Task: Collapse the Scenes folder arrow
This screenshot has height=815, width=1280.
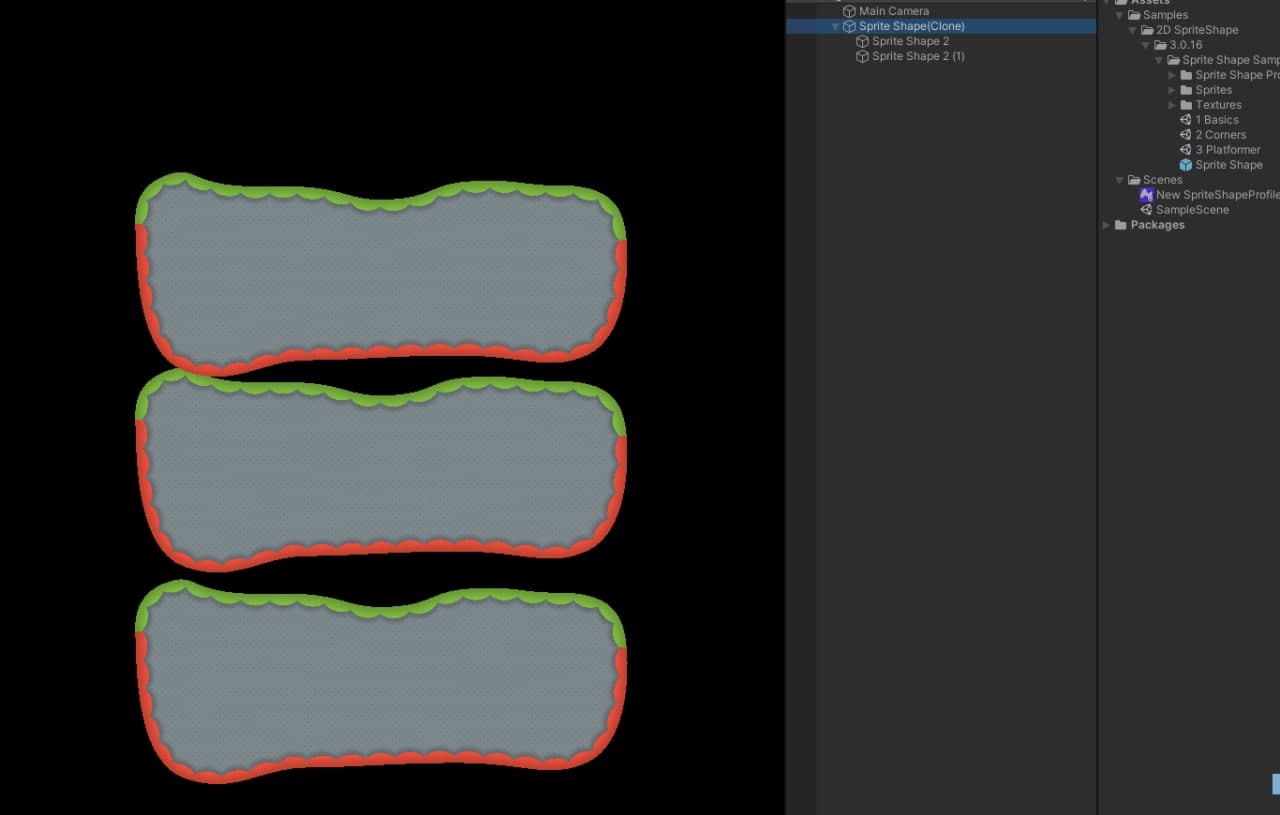Action: [x=1120, y=180]
